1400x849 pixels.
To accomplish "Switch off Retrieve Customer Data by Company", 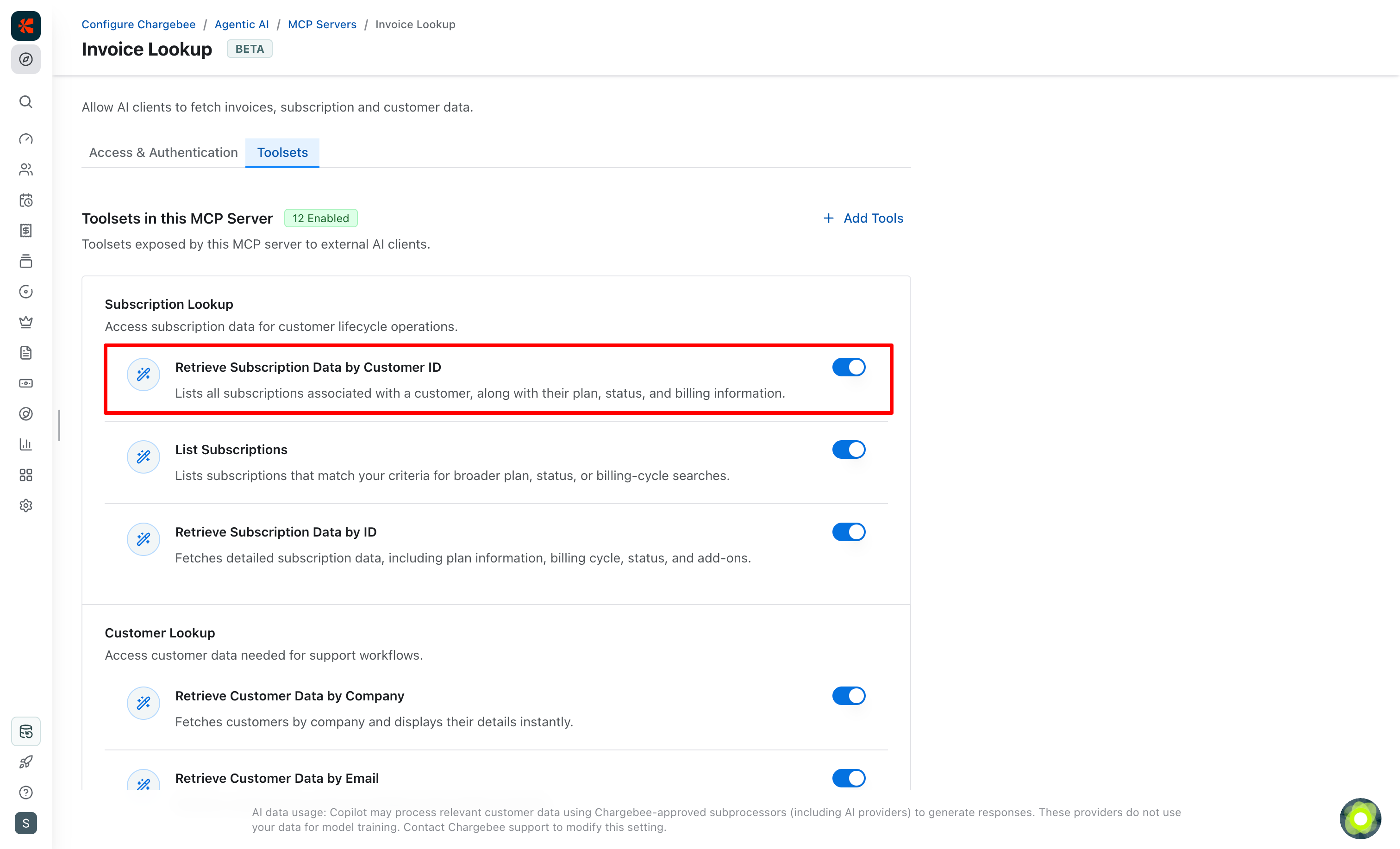I will pos(849,696).
